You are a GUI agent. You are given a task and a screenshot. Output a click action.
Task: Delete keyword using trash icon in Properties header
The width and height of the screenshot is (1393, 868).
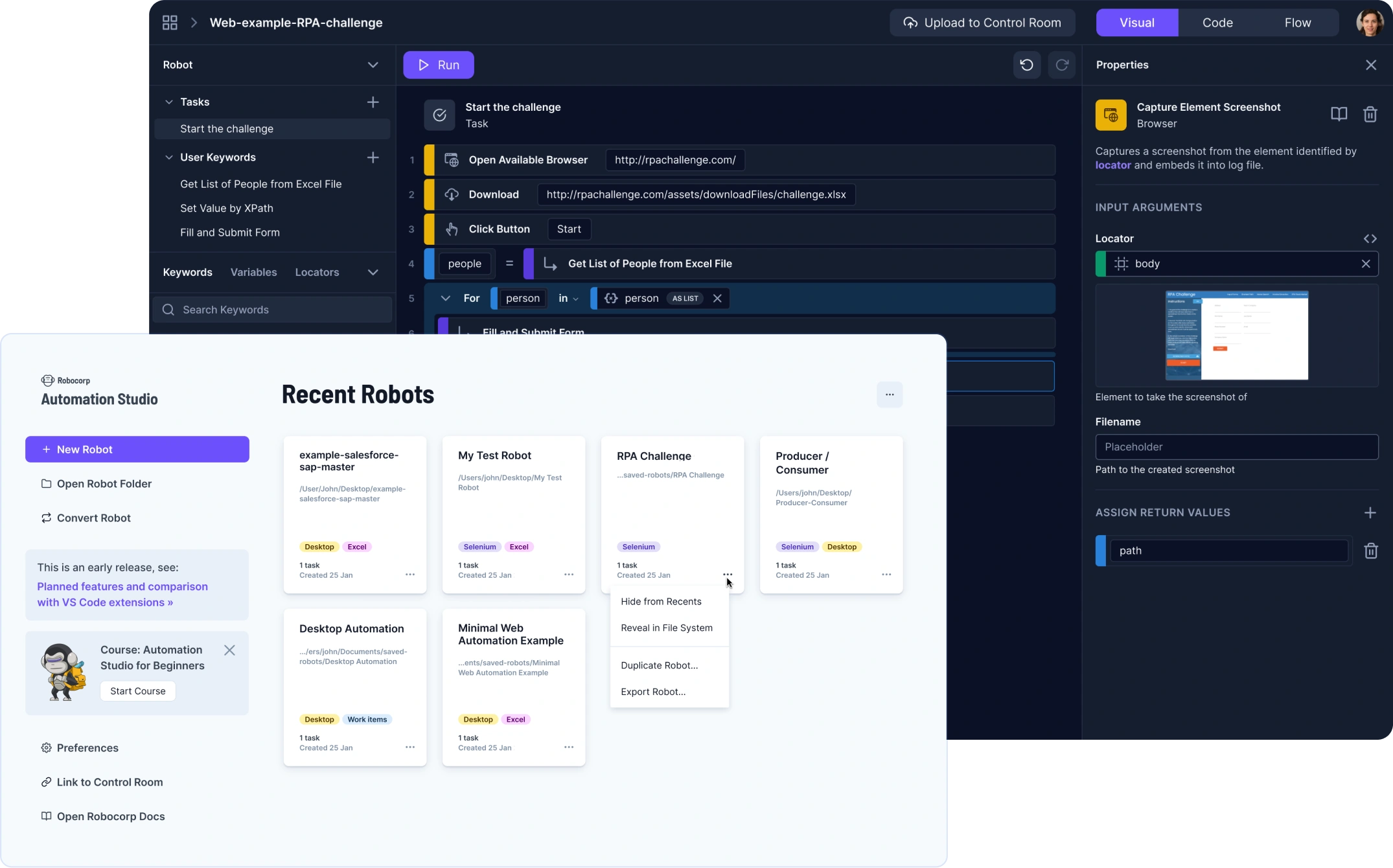click(x=1370, y=115)
